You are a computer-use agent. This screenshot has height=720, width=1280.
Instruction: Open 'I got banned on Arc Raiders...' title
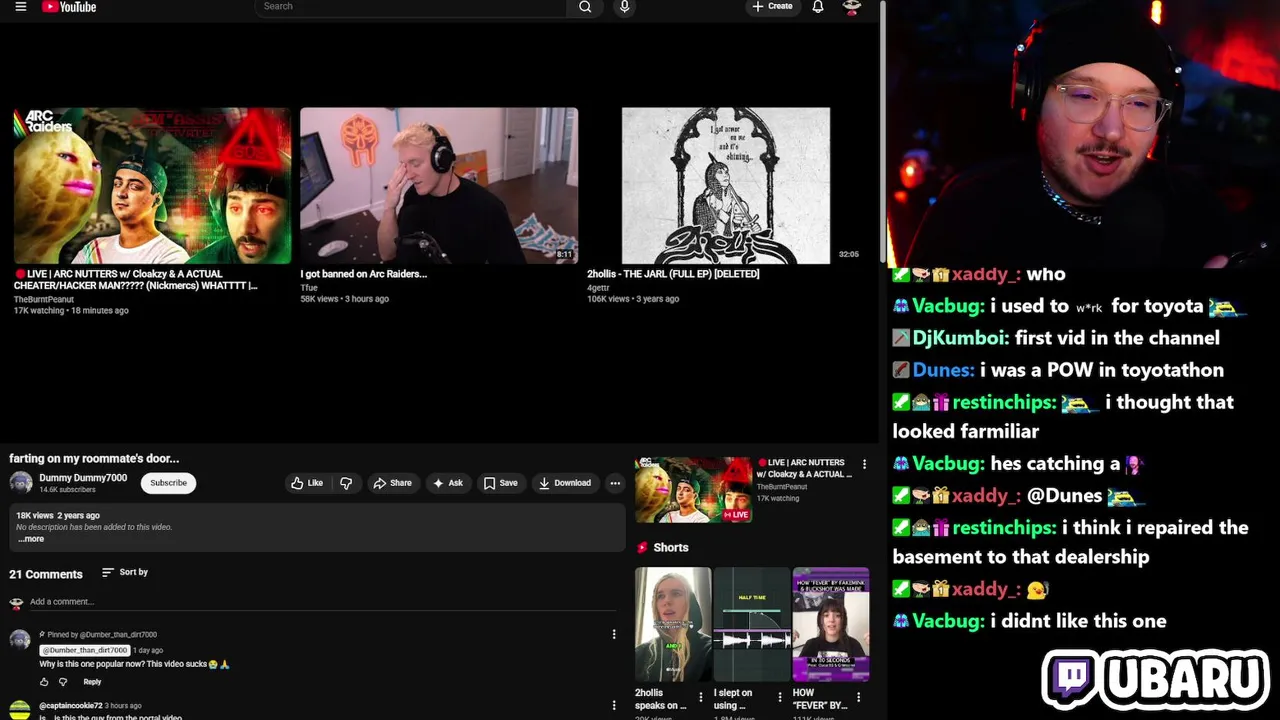click(x=363, y=274)
